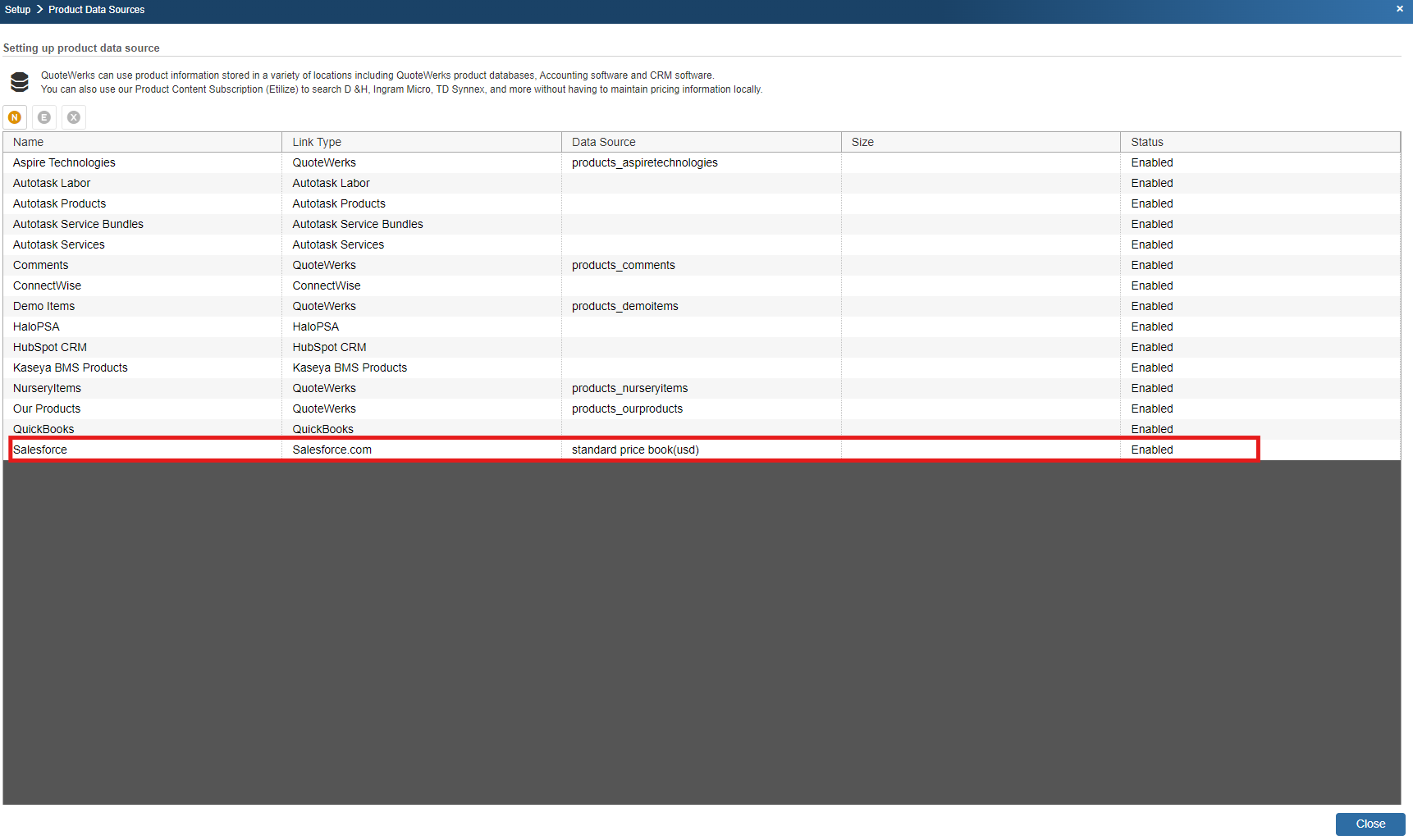
Task: Sort by the Name column header
Action: click(143, 142)
